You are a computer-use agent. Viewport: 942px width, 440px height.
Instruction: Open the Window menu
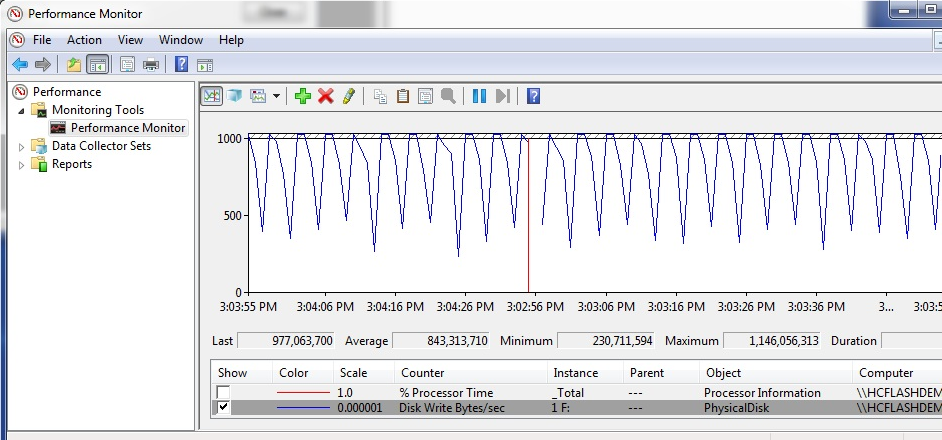pyautogui.click(x=181, y=40)
